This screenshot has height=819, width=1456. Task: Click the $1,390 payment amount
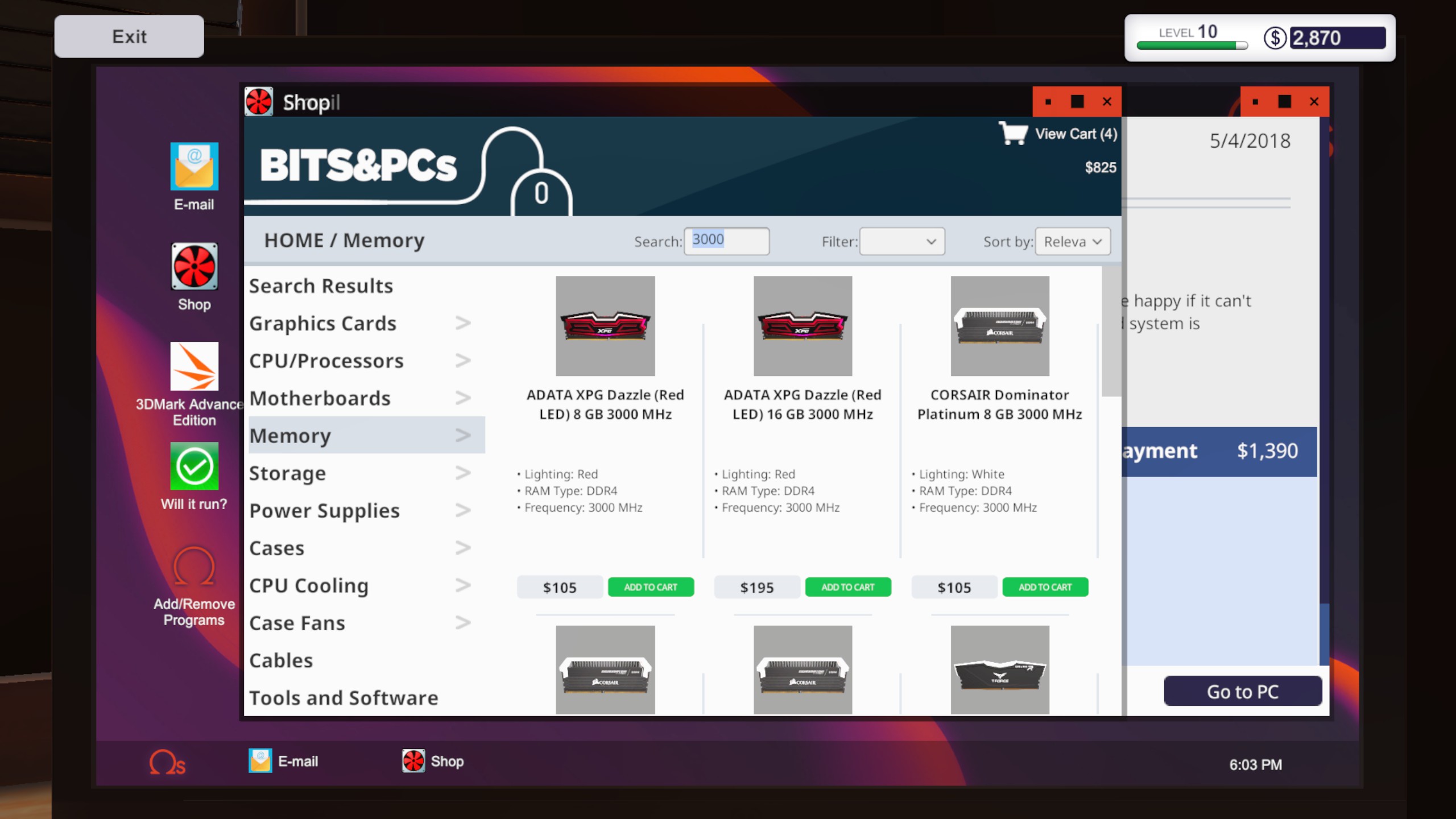click(1267, 450)
